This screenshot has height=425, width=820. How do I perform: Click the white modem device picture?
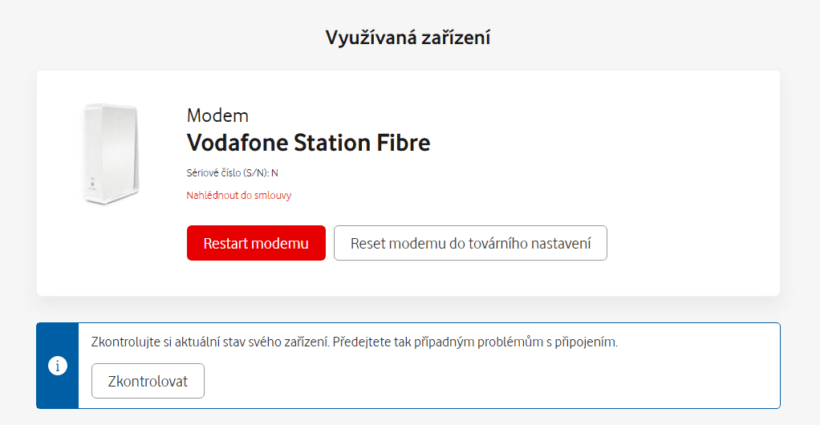click(x=110, y=154)
